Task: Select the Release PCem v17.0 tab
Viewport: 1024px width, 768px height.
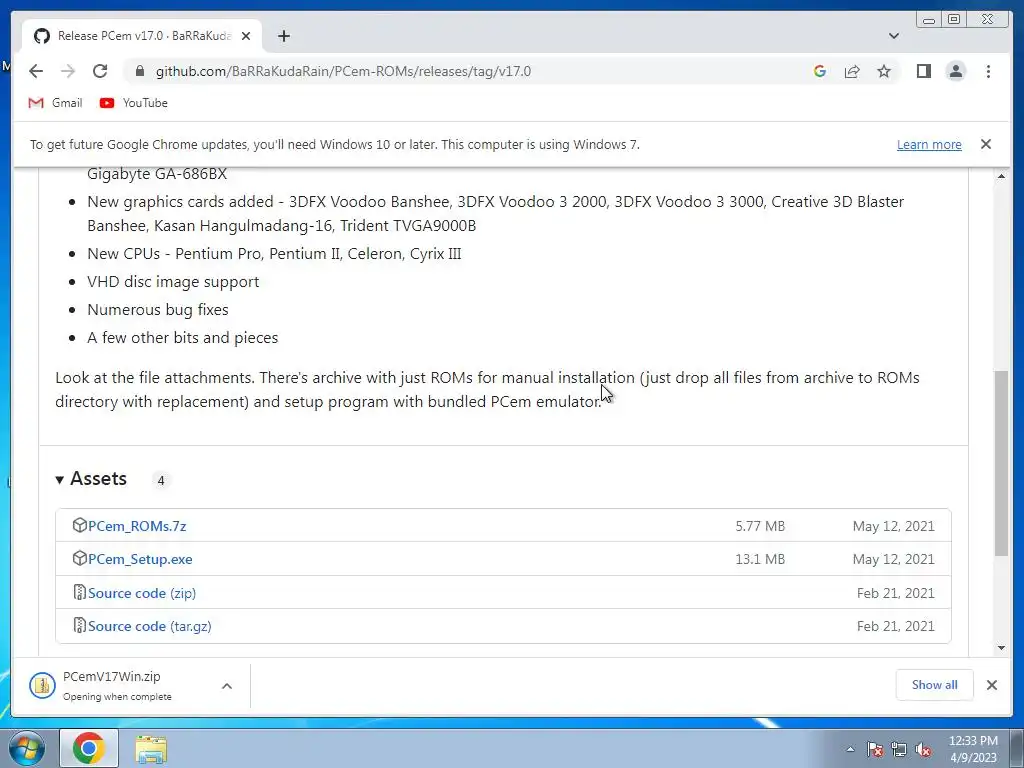Action: pos(142,36)
